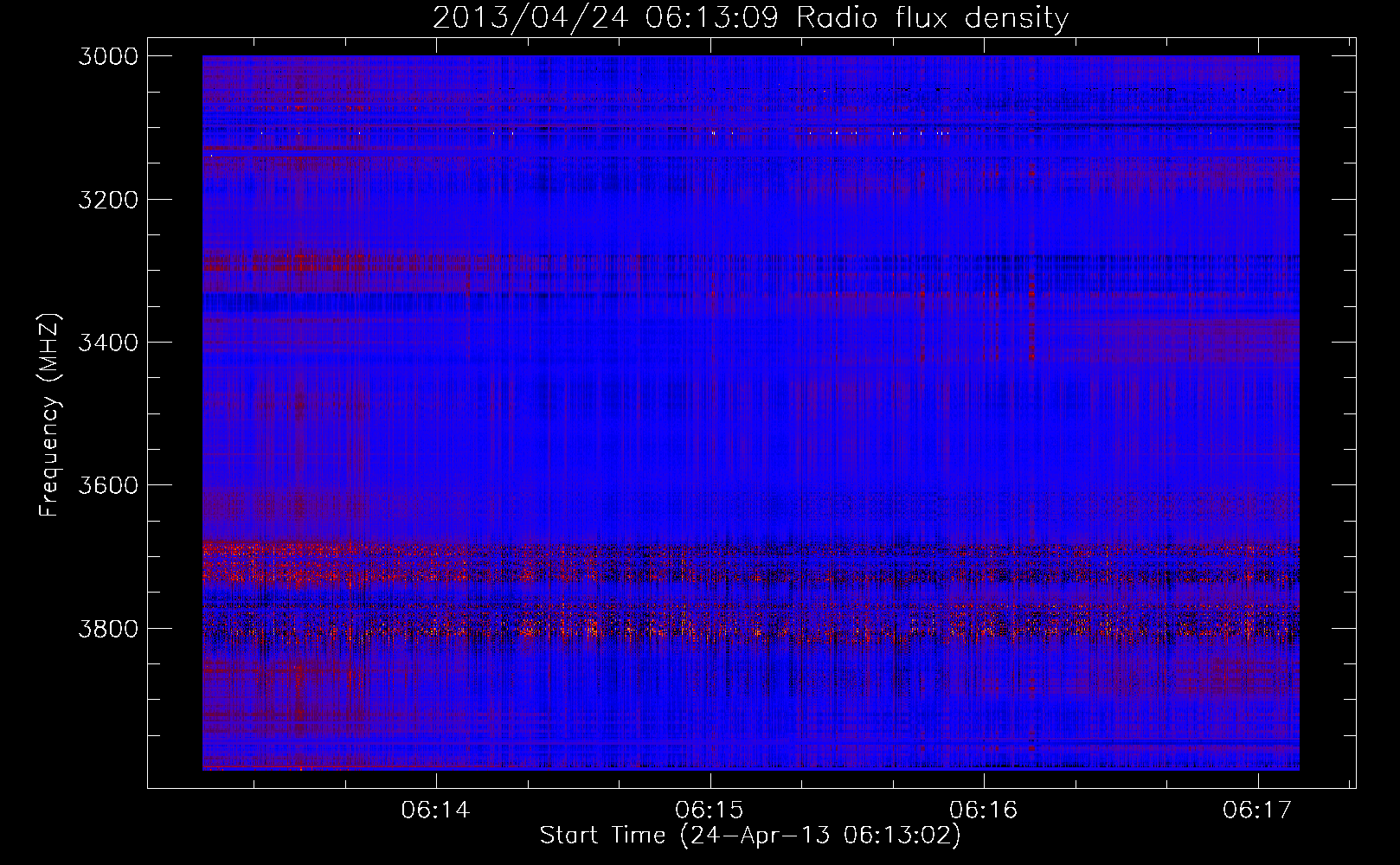Click the 'Frequency (MHZ)' axis title
The height and width of the screenshot is (865, 1400).
pos(50,415)
